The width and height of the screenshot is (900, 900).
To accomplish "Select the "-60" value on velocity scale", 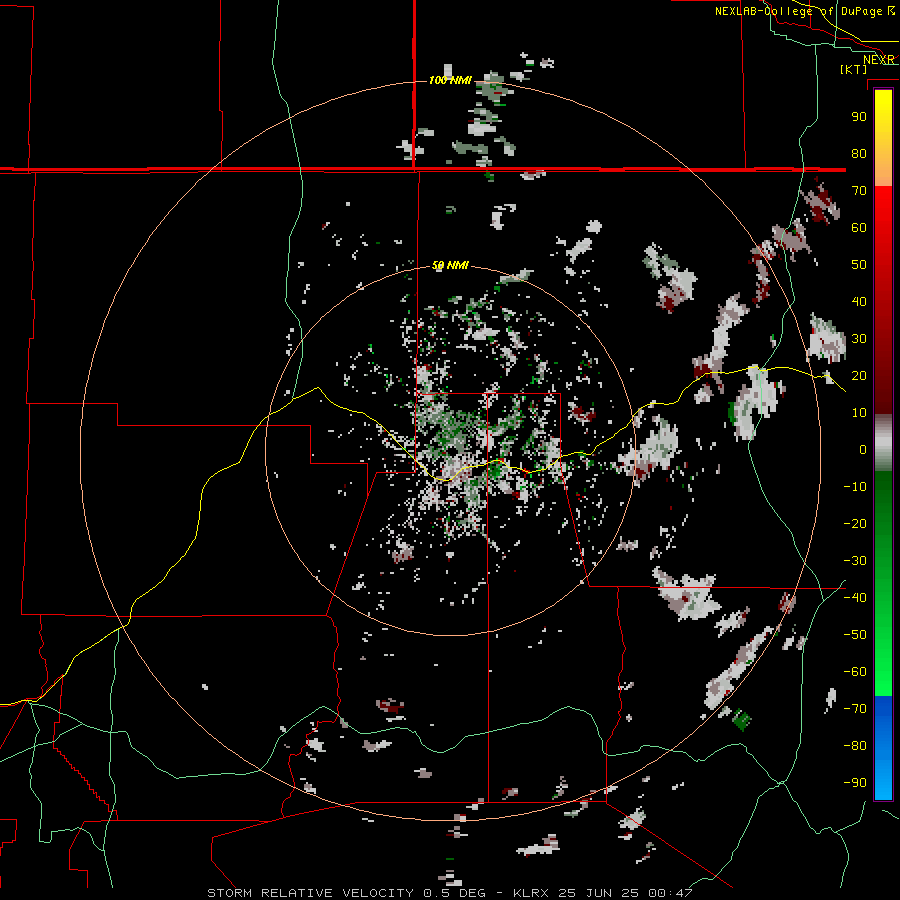I will pyautogui.click(x=855, y=672).
